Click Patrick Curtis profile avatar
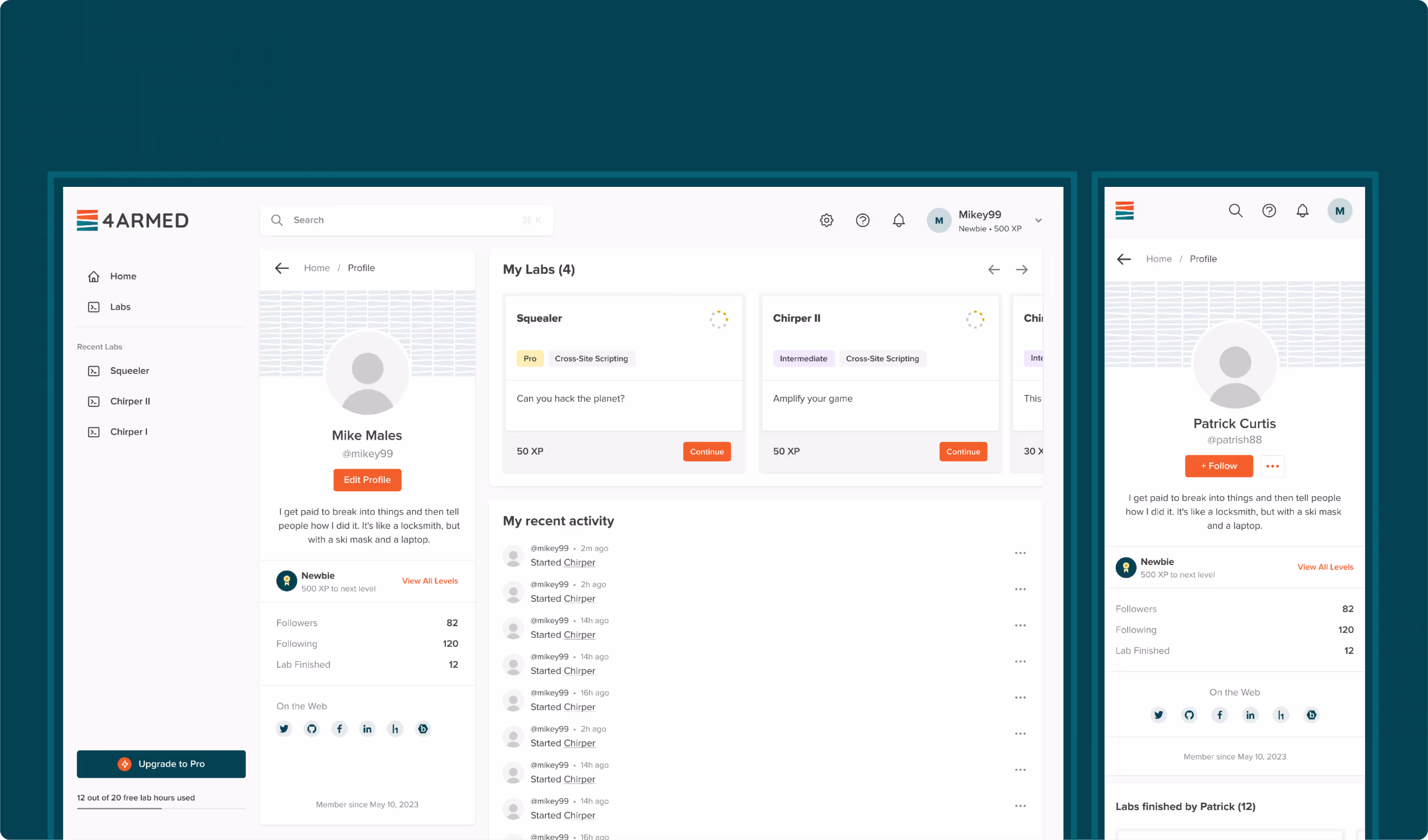The image size is (1428, 840). click(x=1235, y=365)
